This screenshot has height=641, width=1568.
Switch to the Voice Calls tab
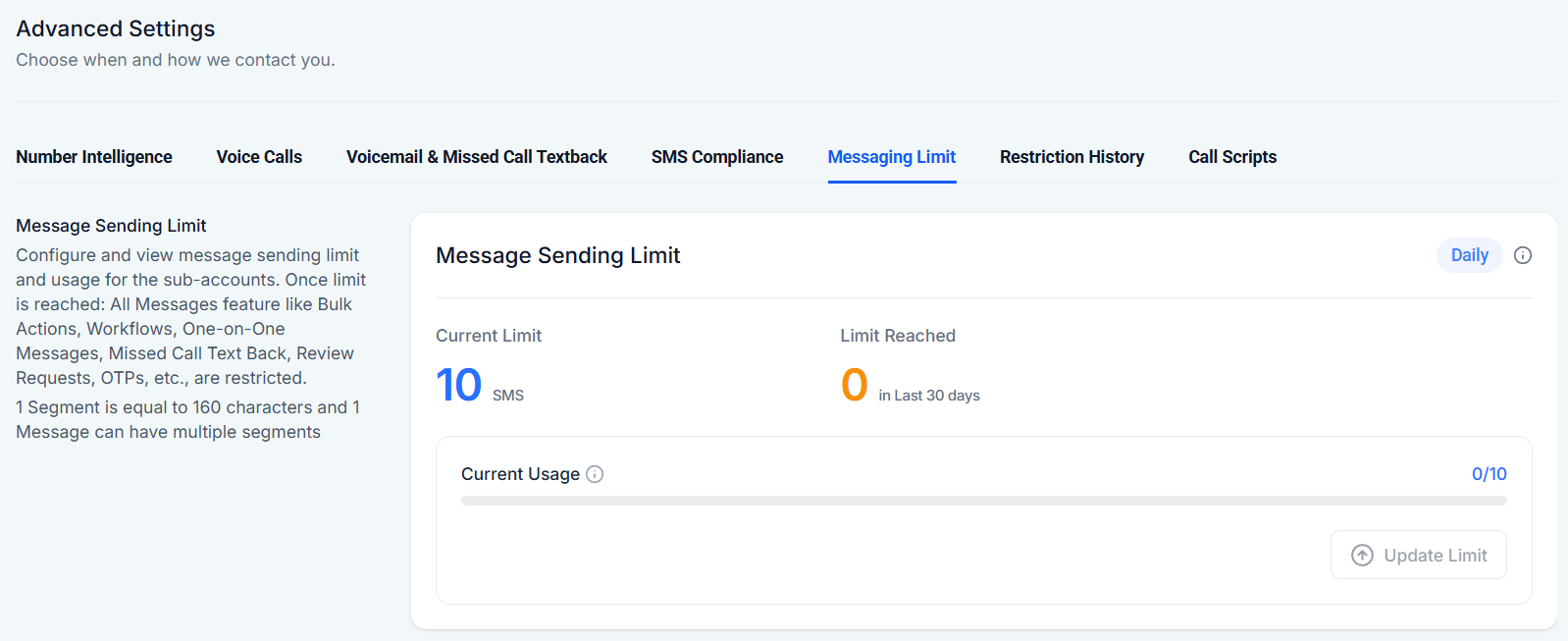click(x=259, y=157)
